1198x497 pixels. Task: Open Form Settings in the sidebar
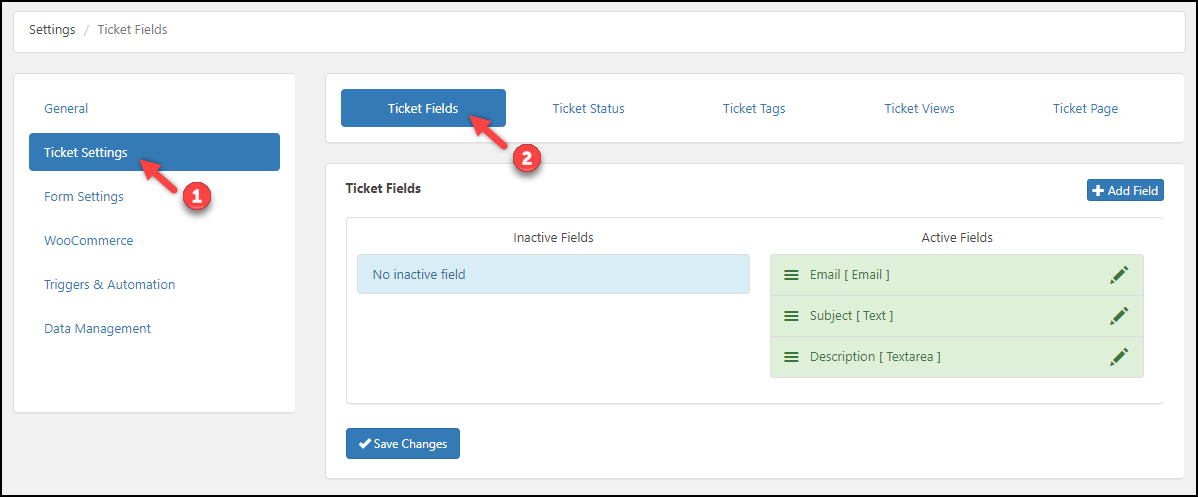click(84, 197)
